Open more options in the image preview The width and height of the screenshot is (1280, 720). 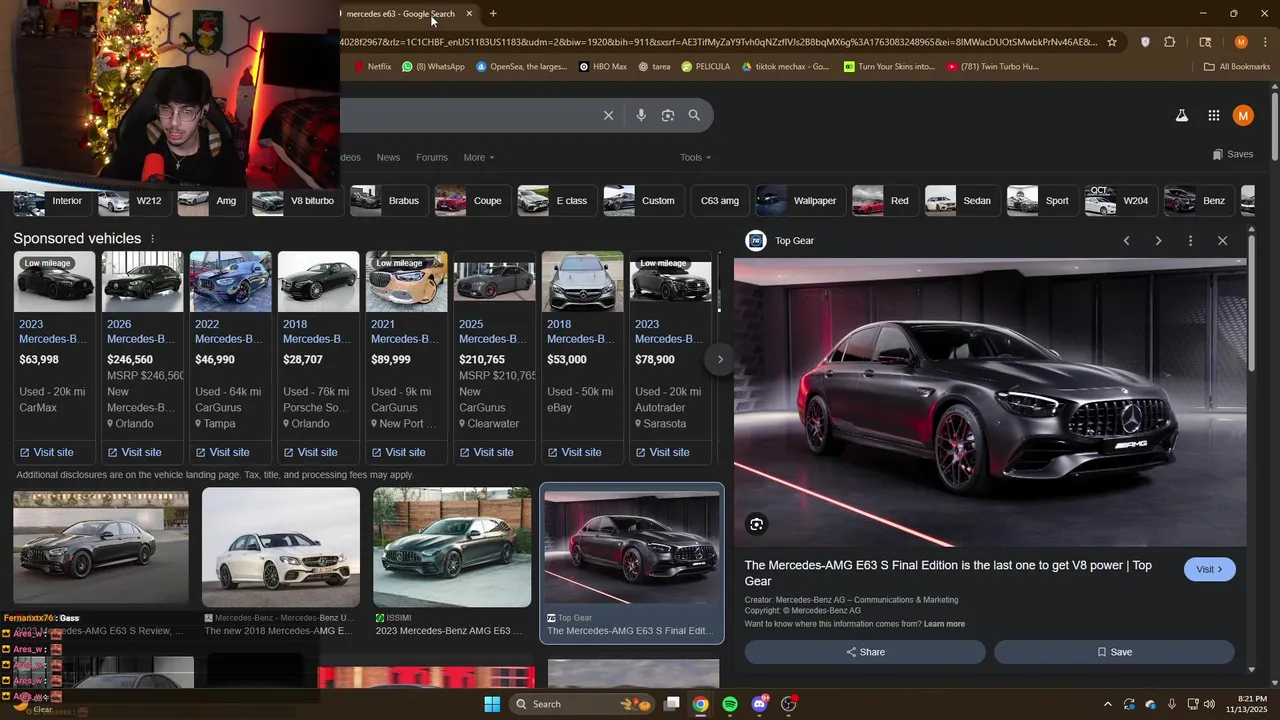[1190, 241]
